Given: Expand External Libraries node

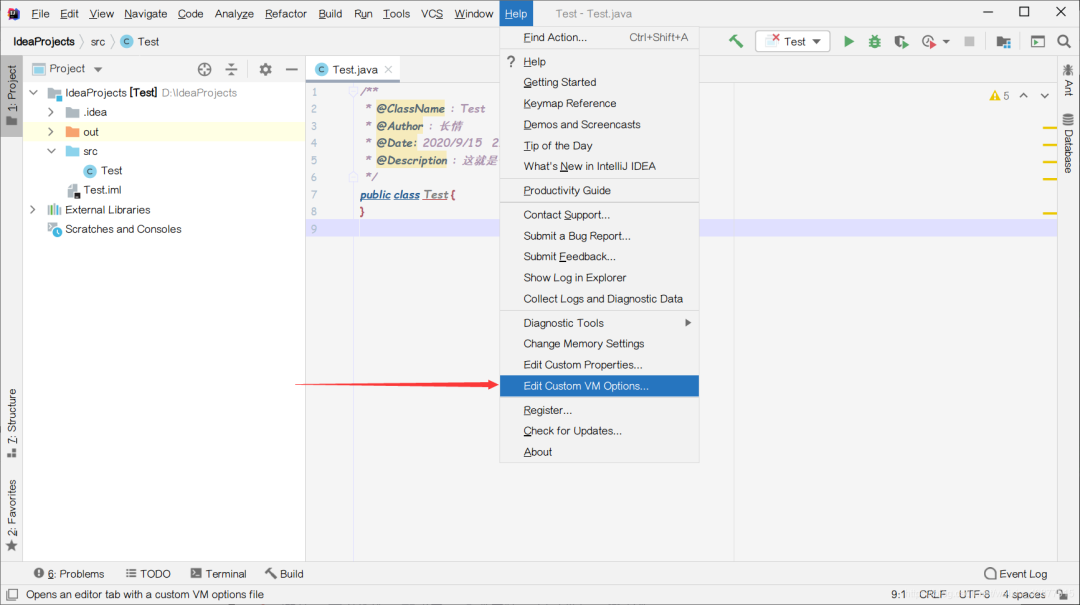Looking at the screenshot, I should tap(33, 209).
